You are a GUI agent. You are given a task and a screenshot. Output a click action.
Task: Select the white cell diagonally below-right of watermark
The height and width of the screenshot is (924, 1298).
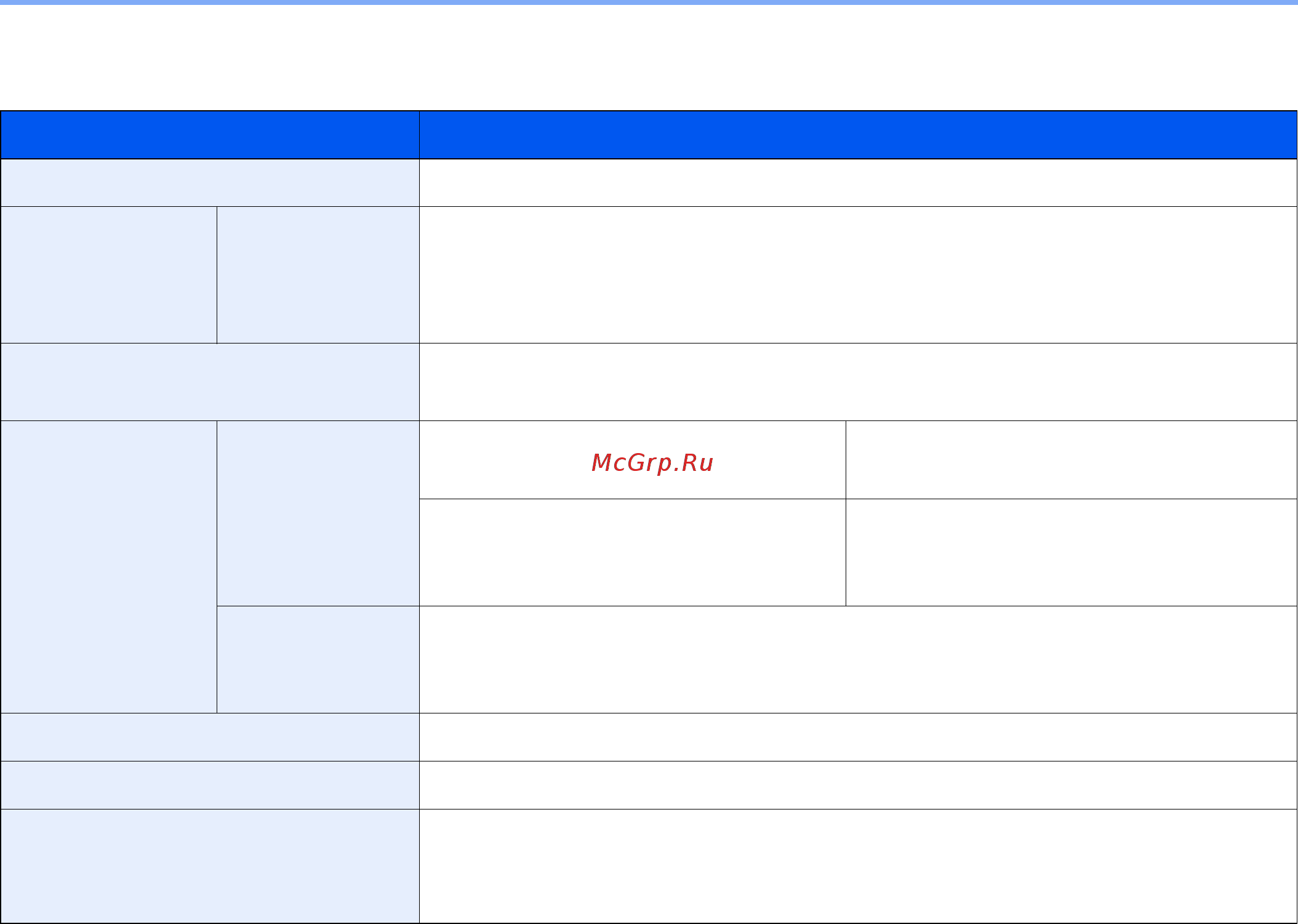(x=1072, y=553)
